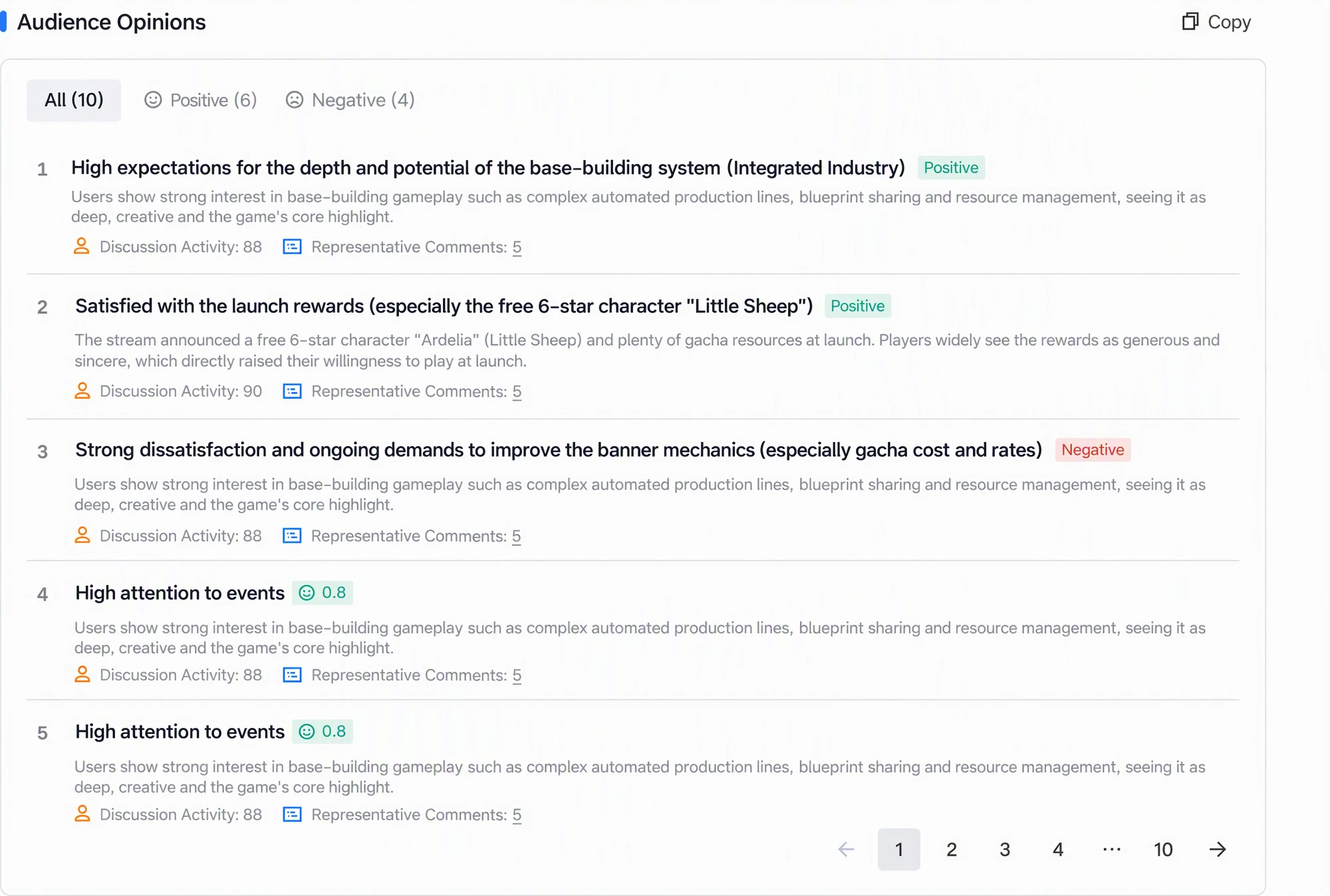Click person icon in opinion 1 row
1330x896 pixels.
pos(82,247)
